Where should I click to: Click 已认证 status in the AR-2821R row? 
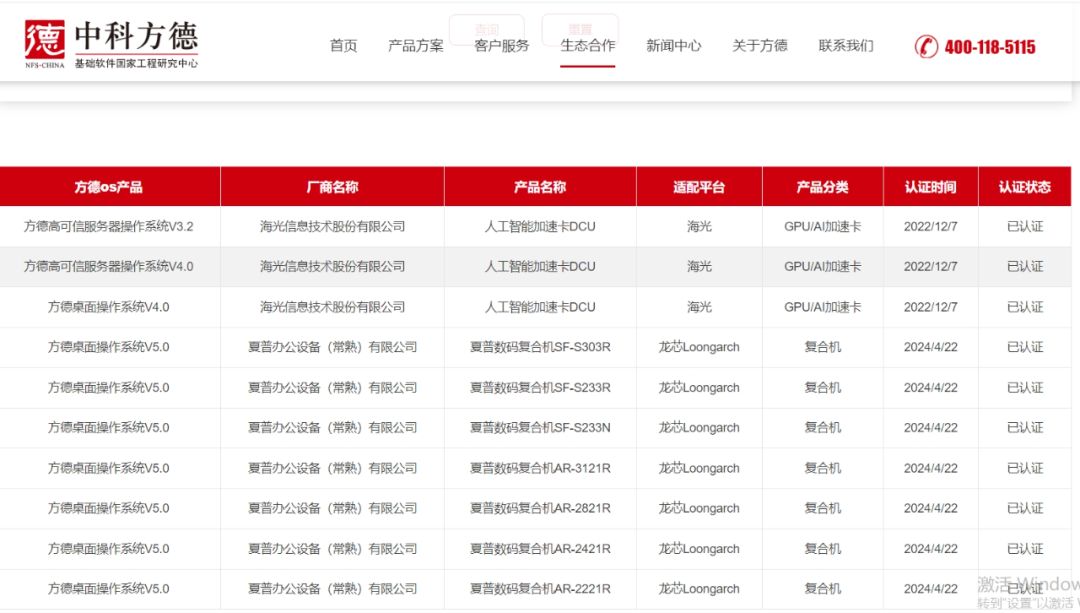coord(1025,508)
